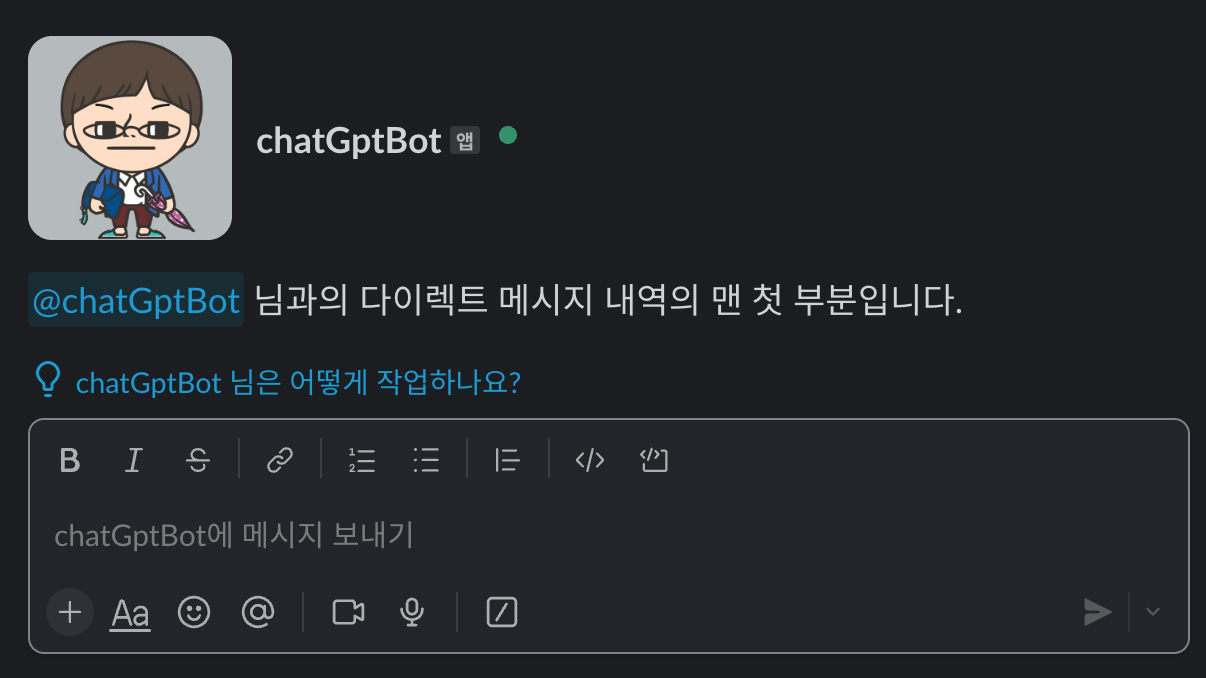
Task: Insert a code block
Action: pyautogui.click(x=654, y=460)
